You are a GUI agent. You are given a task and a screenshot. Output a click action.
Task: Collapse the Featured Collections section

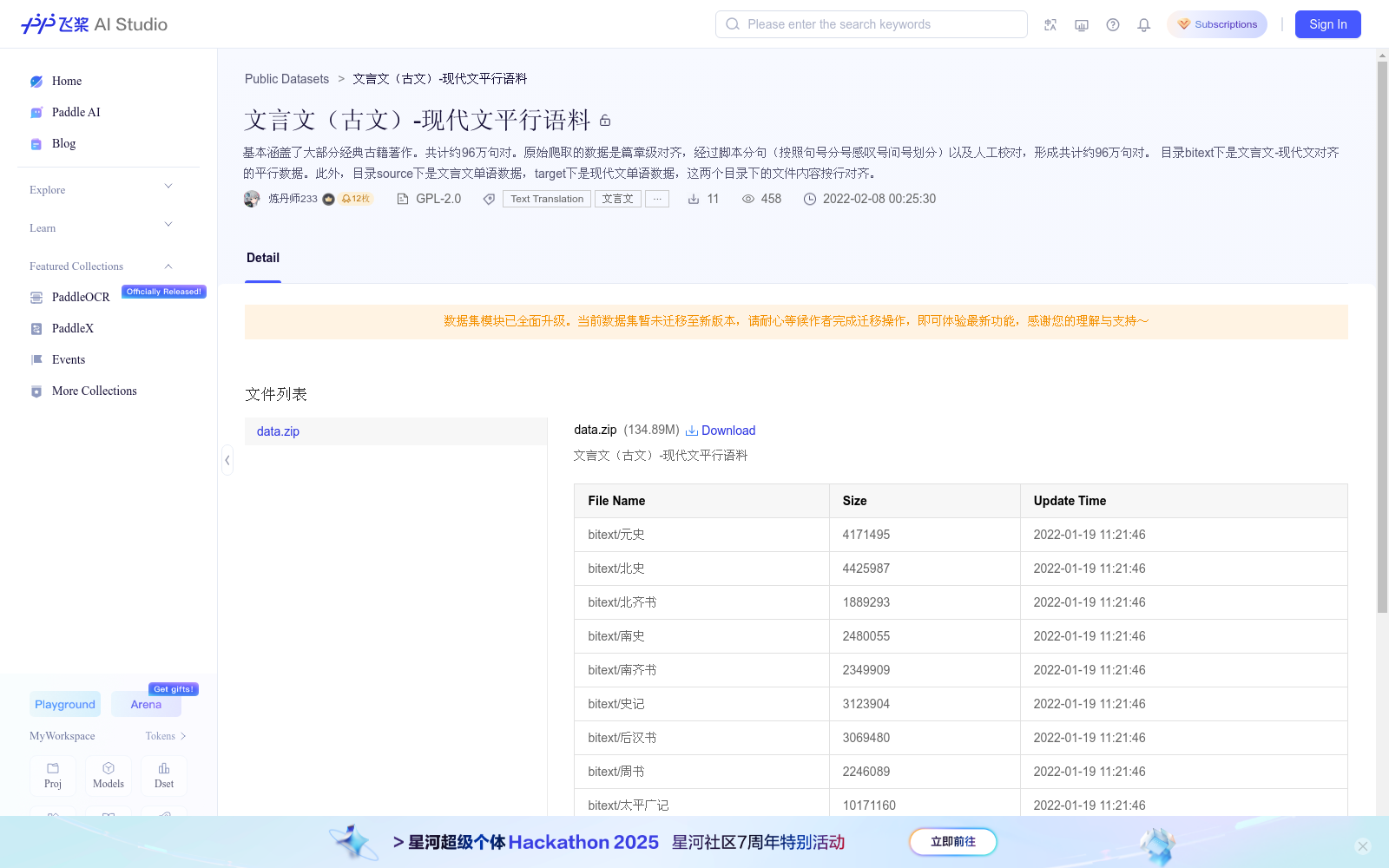click(x=102, y=266)
